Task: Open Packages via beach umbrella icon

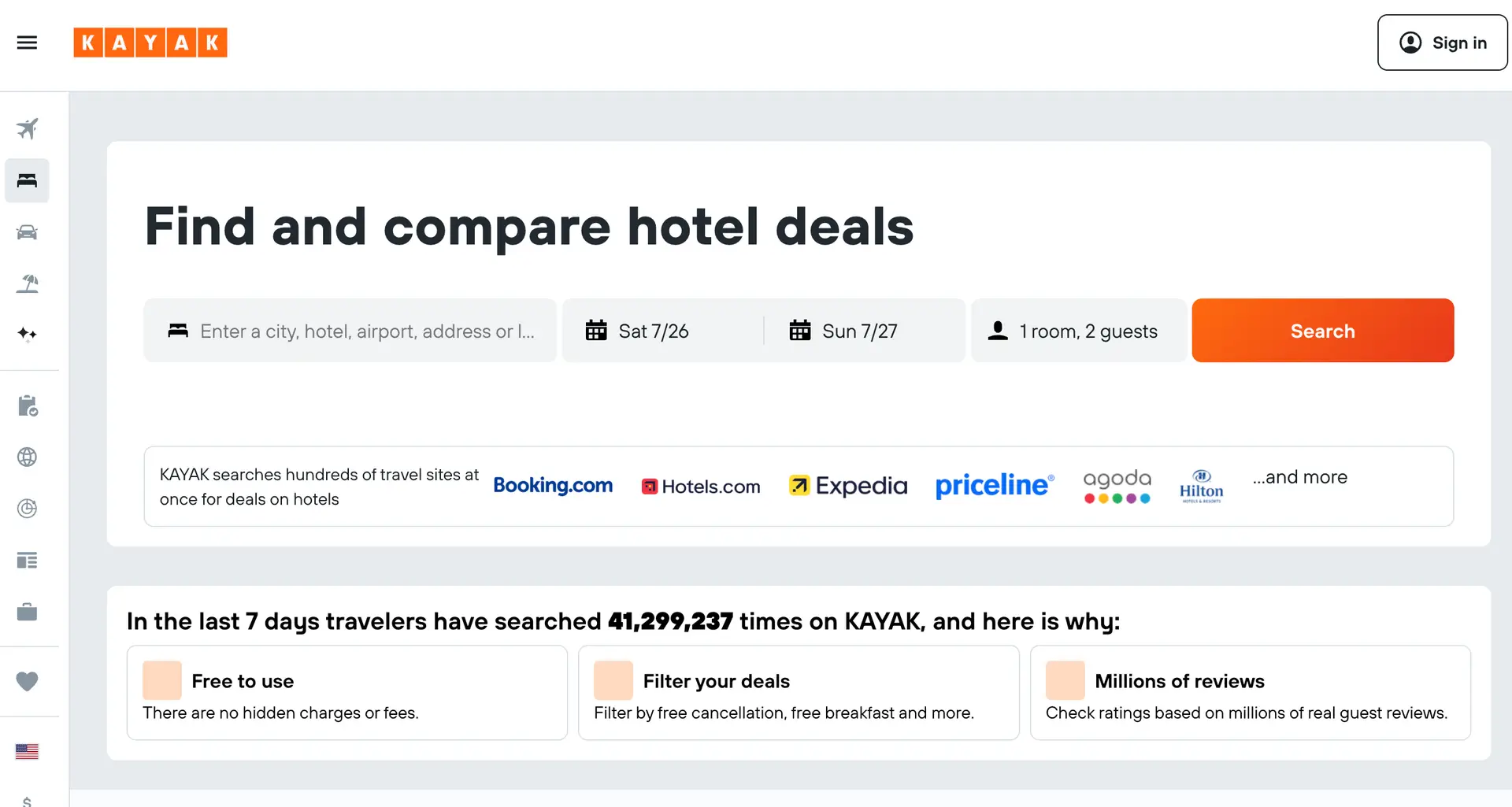Action: point(27,283)
